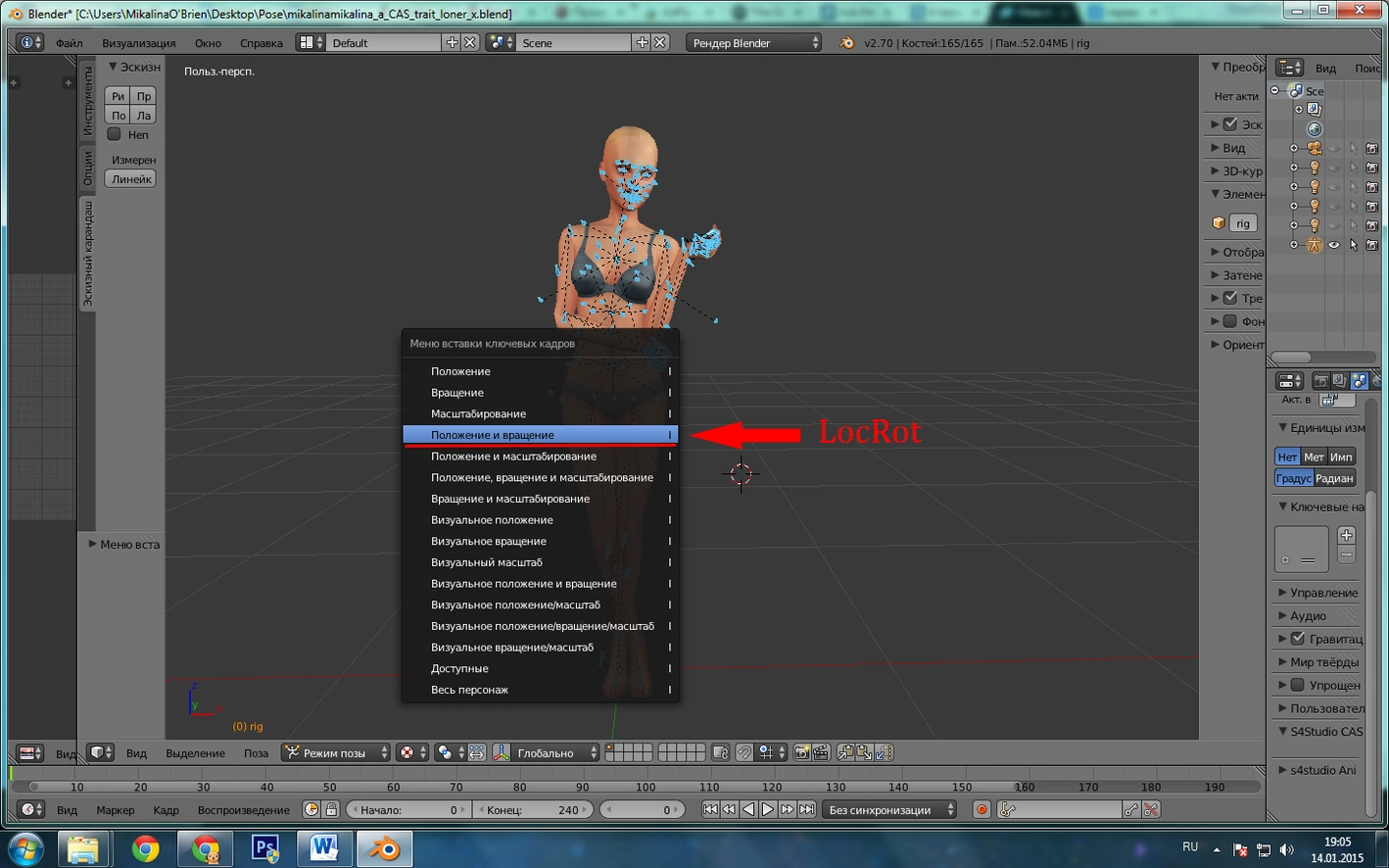1389x868 pixels.
Task: Click the copy pose icon
Action: 845,752
